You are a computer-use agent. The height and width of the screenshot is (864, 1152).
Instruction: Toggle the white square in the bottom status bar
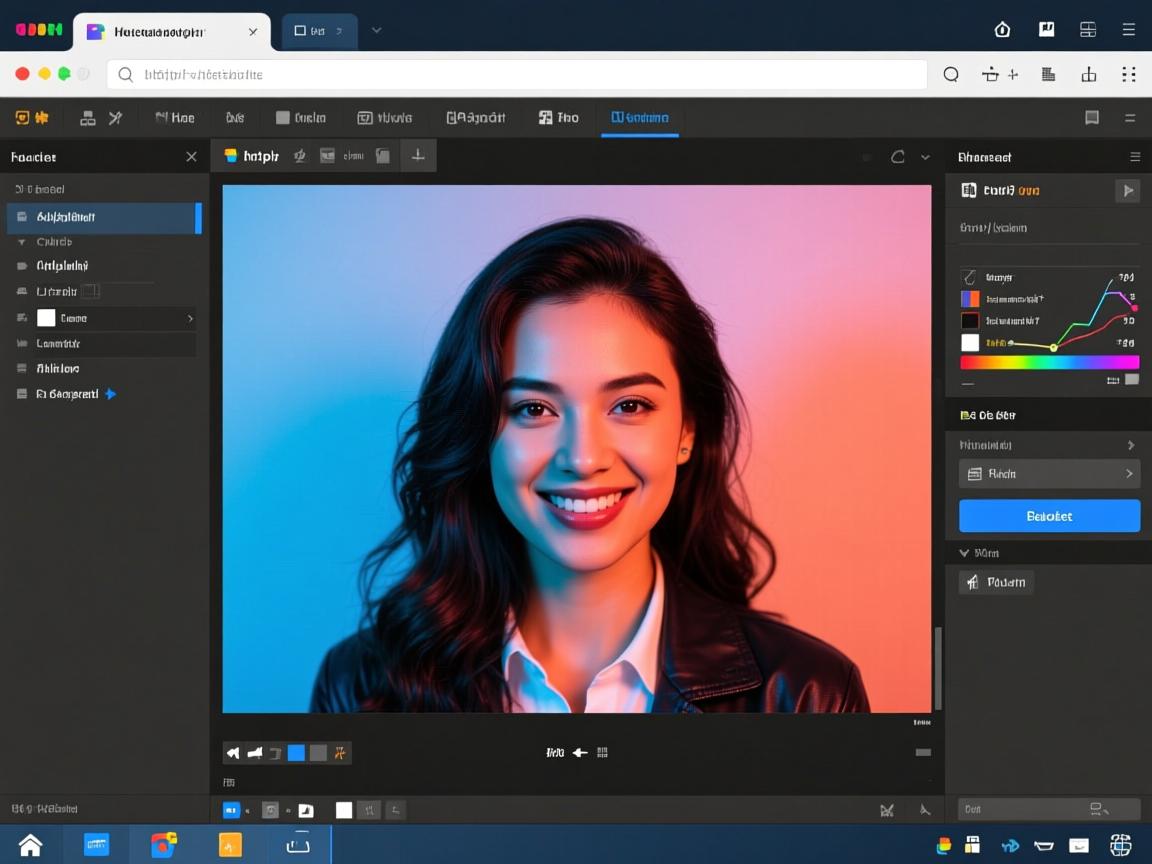344,810
